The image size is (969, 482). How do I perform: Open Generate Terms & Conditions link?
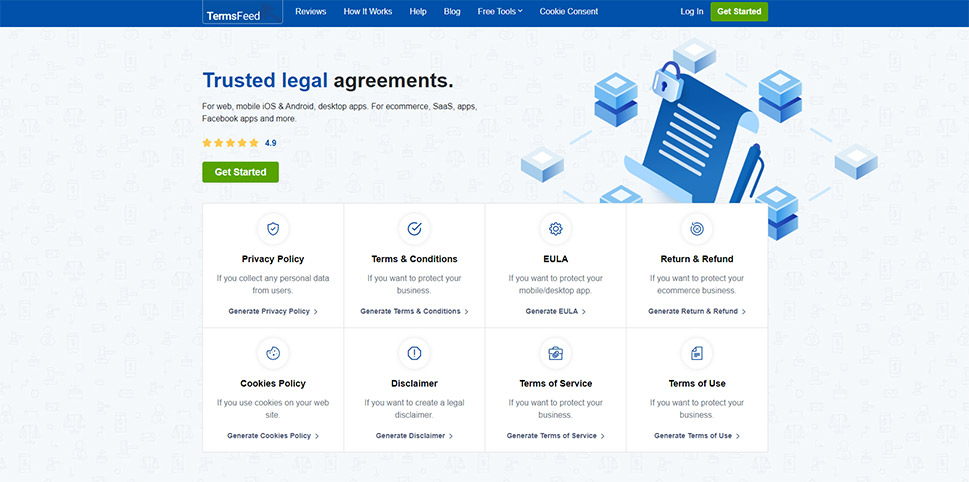[x=415, y=311]
